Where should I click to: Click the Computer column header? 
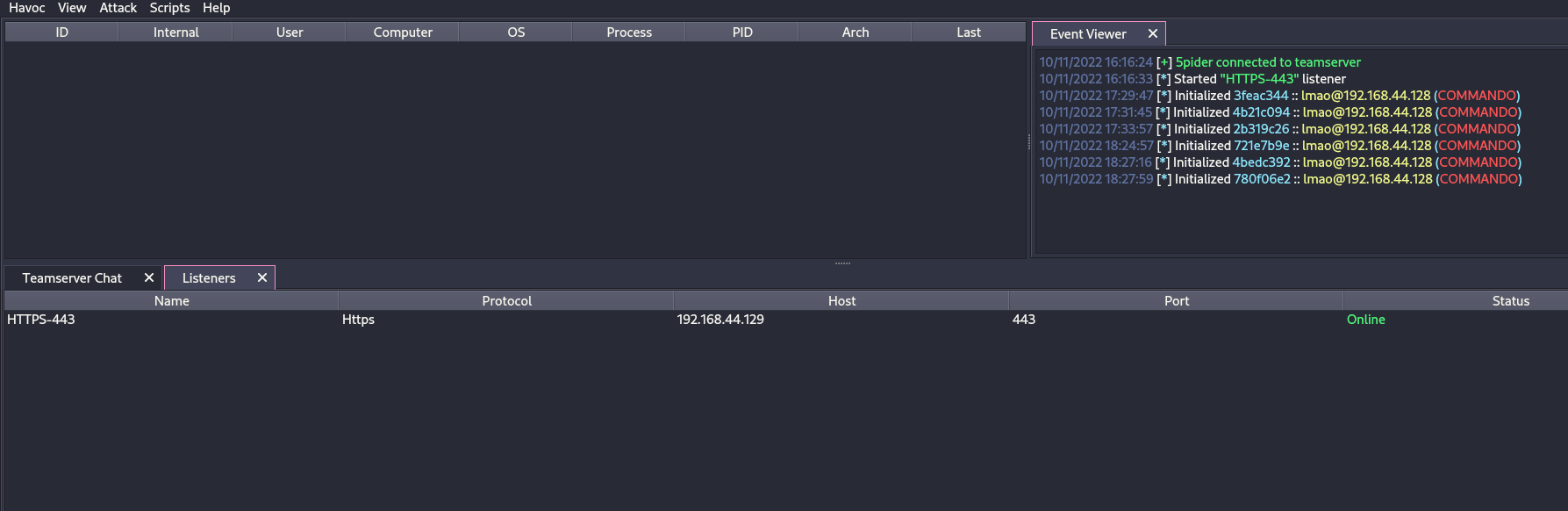click(x=402, y=32)
